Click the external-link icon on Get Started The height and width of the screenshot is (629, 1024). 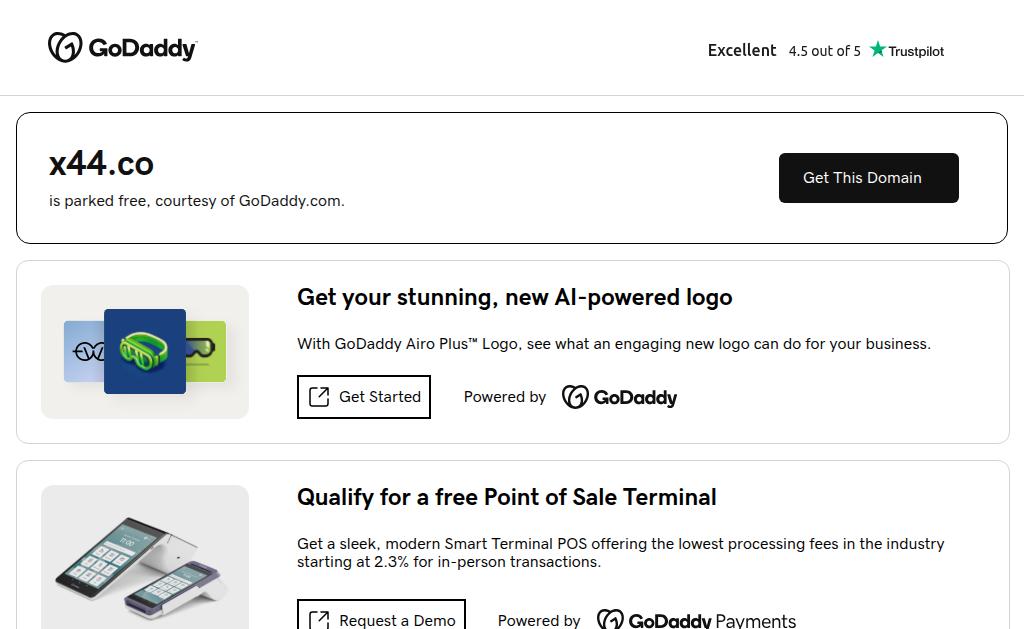click(x=319, y=397)
